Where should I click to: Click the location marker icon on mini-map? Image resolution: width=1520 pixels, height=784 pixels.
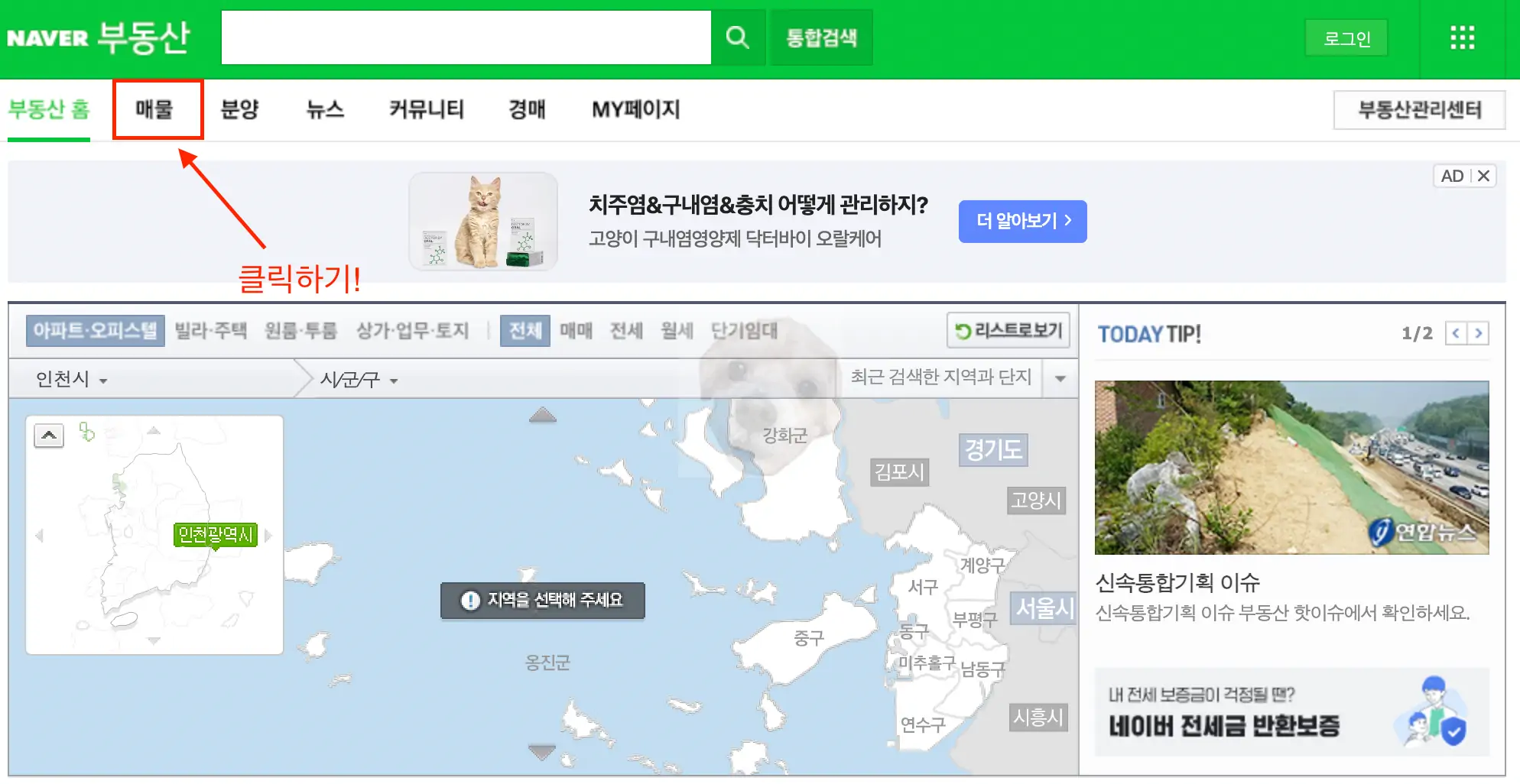point(86,433)
